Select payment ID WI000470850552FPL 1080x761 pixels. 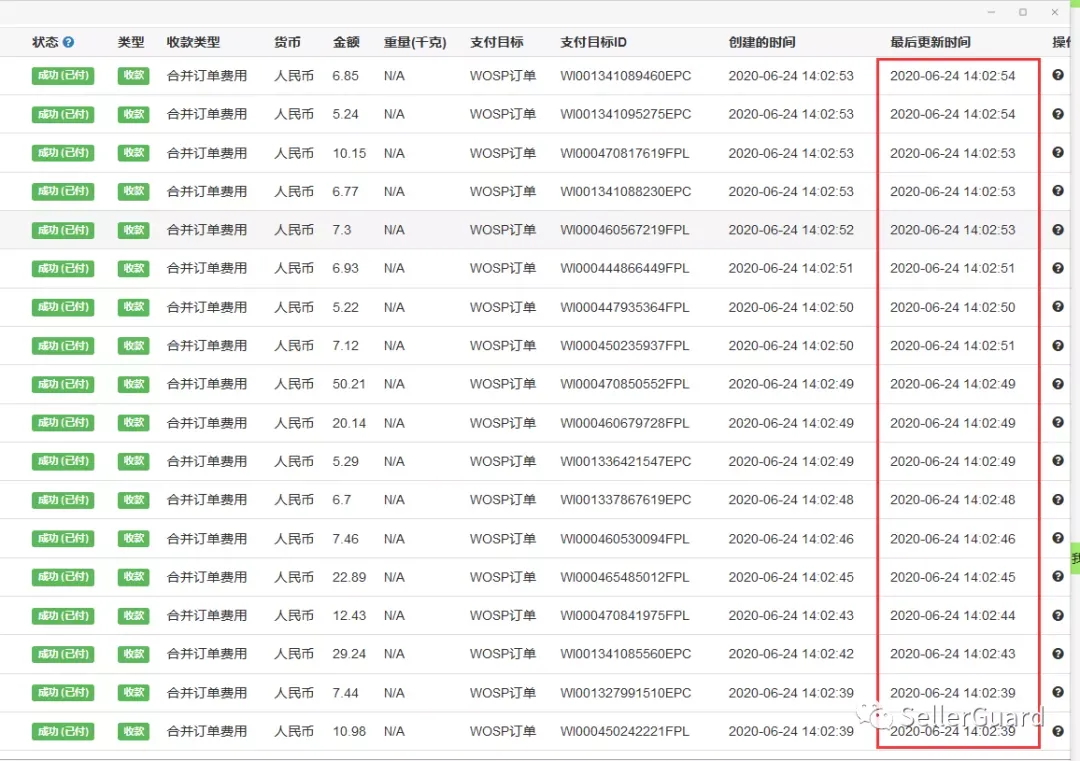[x=625, y=384]
